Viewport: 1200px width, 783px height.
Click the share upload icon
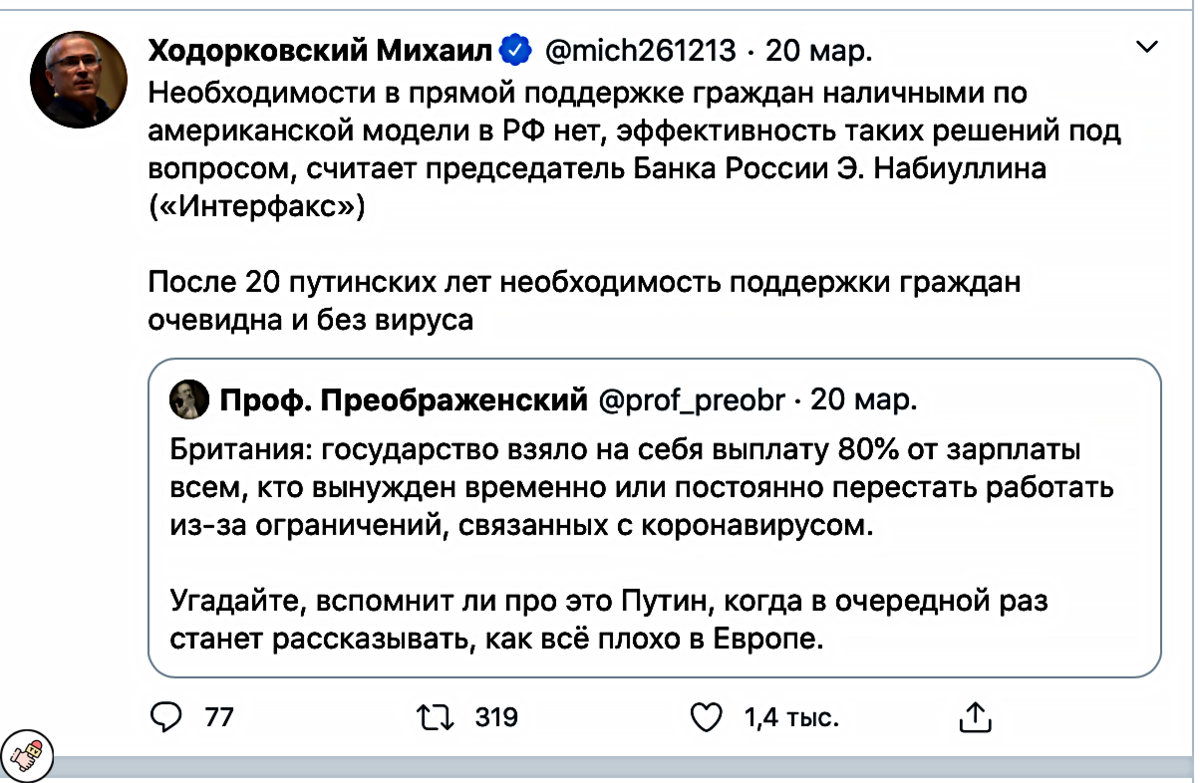pos(972,716)
